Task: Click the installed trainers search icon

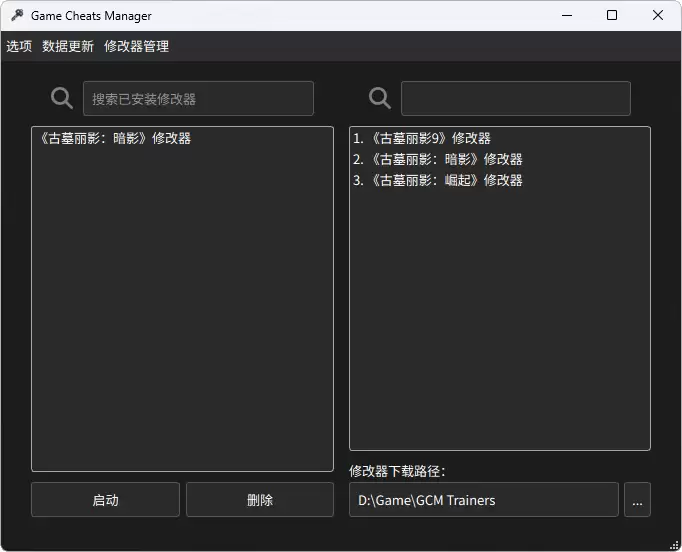Action: (x=62, y=98)
